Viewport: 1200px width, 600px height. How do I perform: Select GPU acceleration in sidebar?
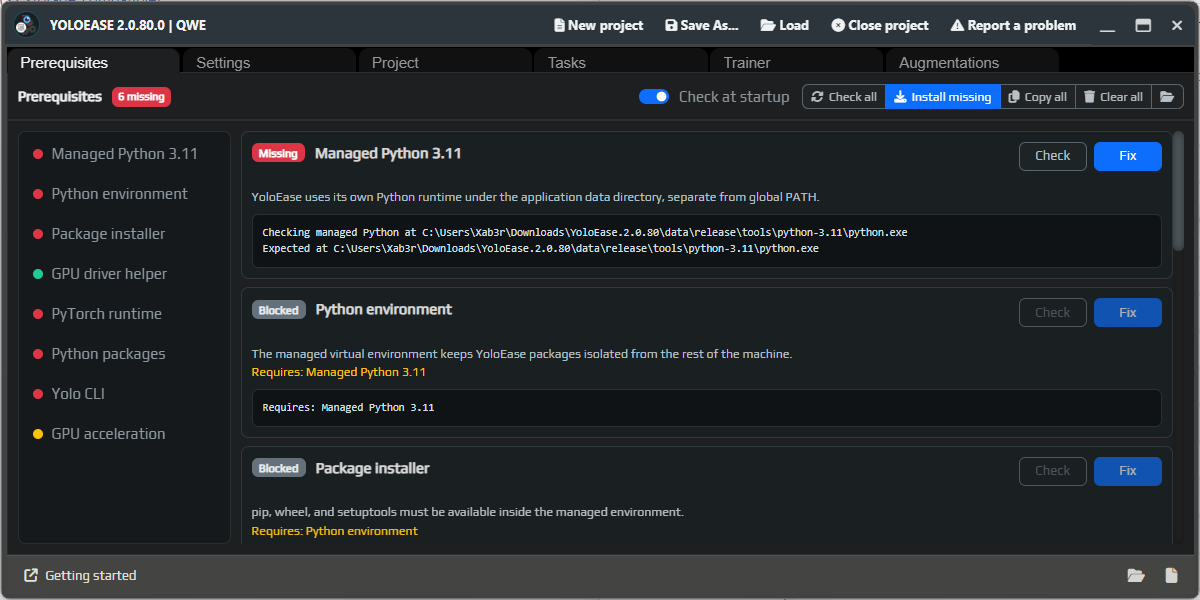click(x=125, y=434)
